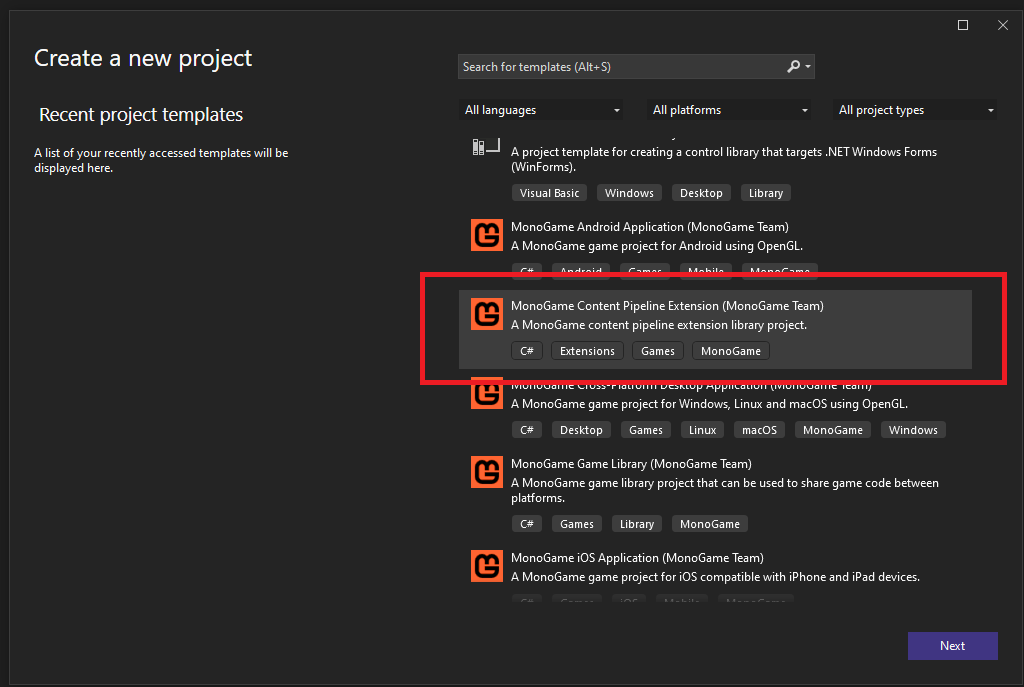Select MonoGame Game Library template

coord(715,494)
